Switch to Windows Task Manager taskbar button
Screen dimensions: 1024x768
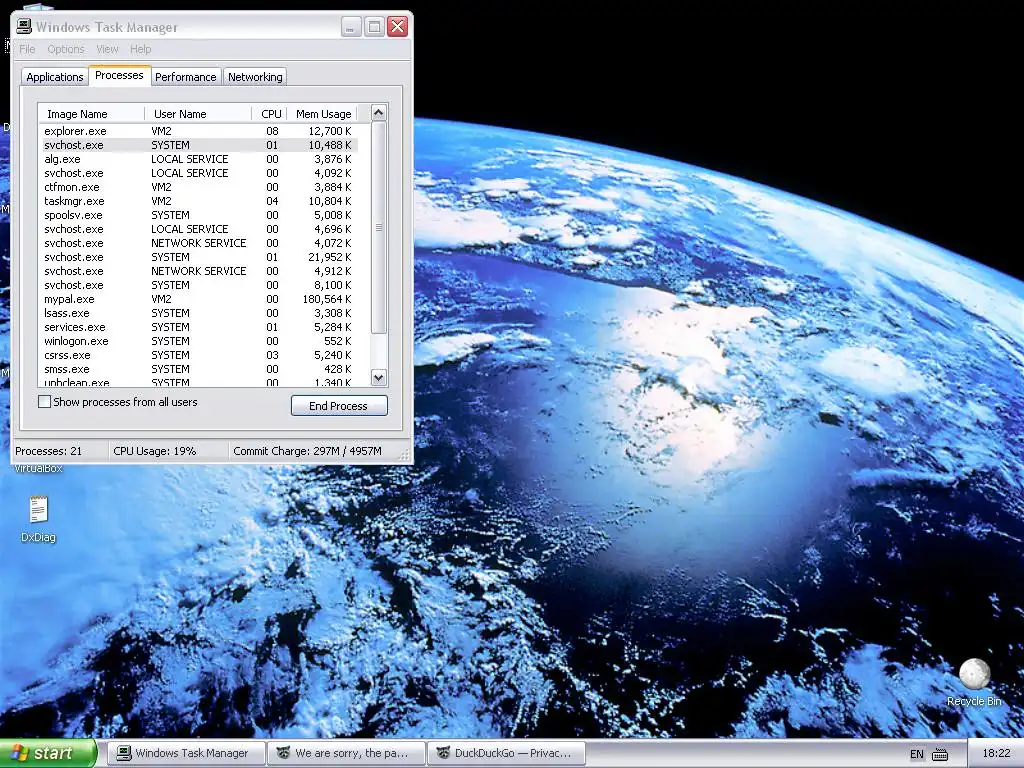187,753
